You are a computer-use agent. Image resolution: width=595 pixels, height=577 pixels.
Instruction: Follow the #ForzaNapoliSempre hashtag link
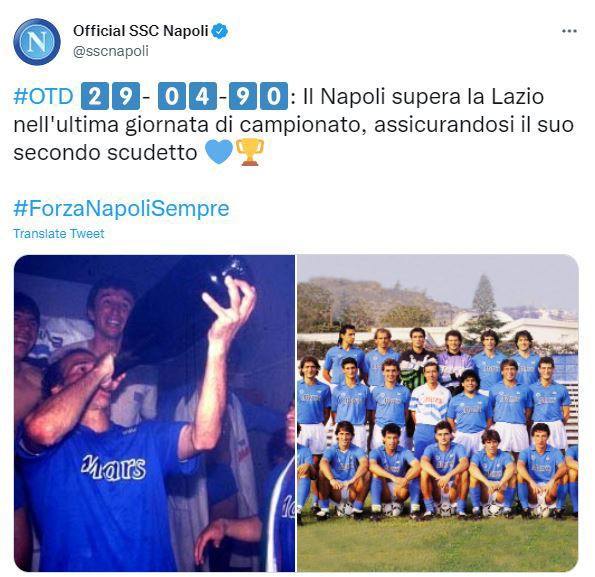pyautogui.click(x=121, y=208)
